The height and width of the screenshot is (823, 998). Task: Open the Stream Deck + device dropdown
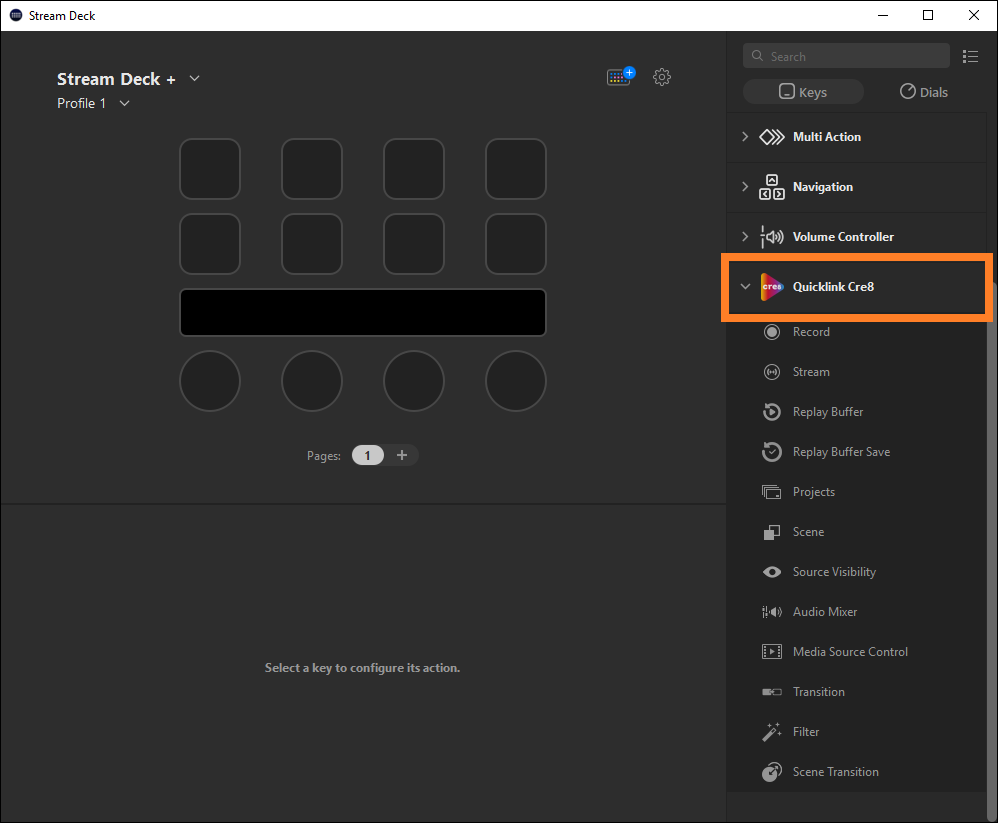(195, 79)
